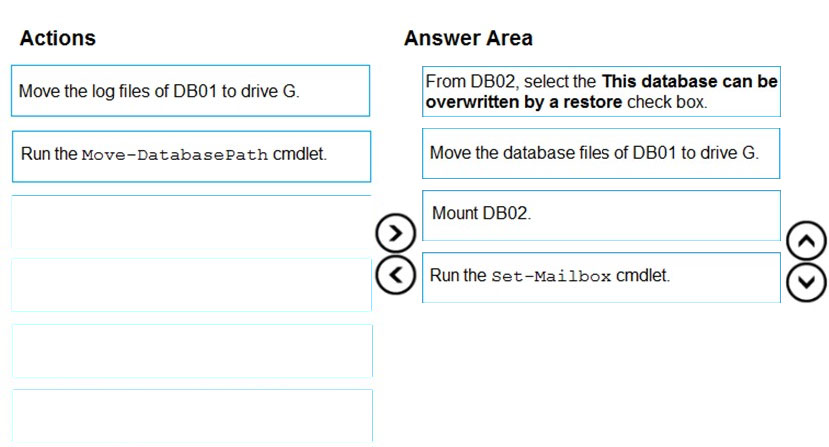This screenshot has height=447, width=829.
Task: Click the 'Move-DatabasePath' monospace text
Action: (175, 155)
